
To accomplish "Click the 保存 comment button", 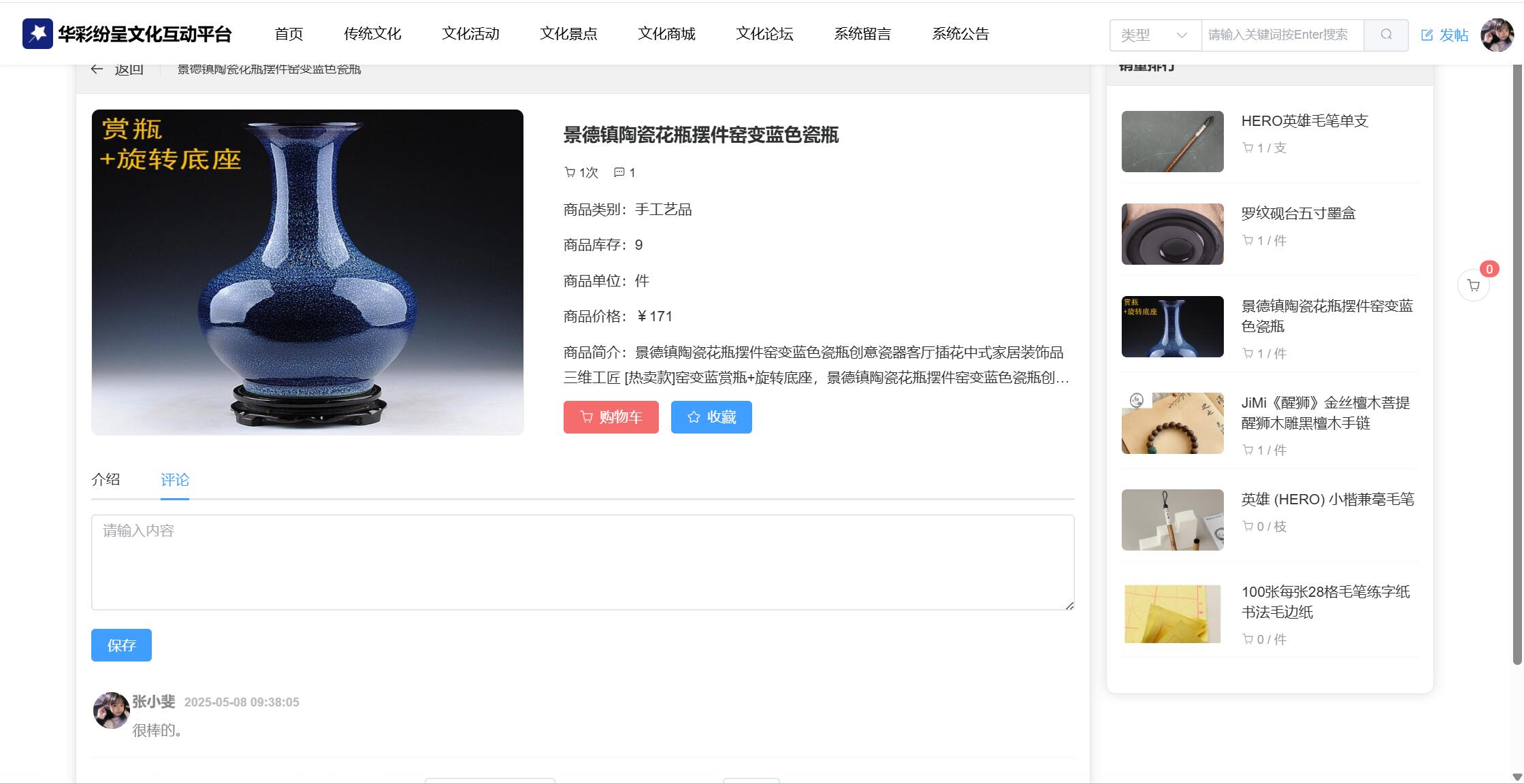I will point(121,645).
